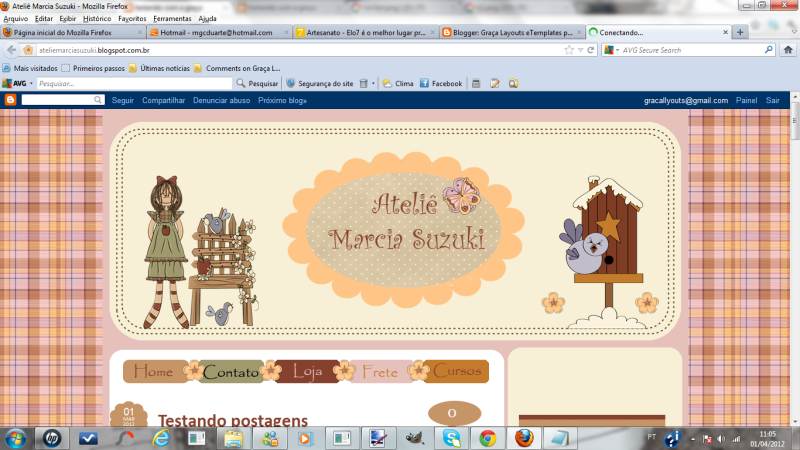
Task: Click the AVG trash can icon
Action: (x=363, y=83)
